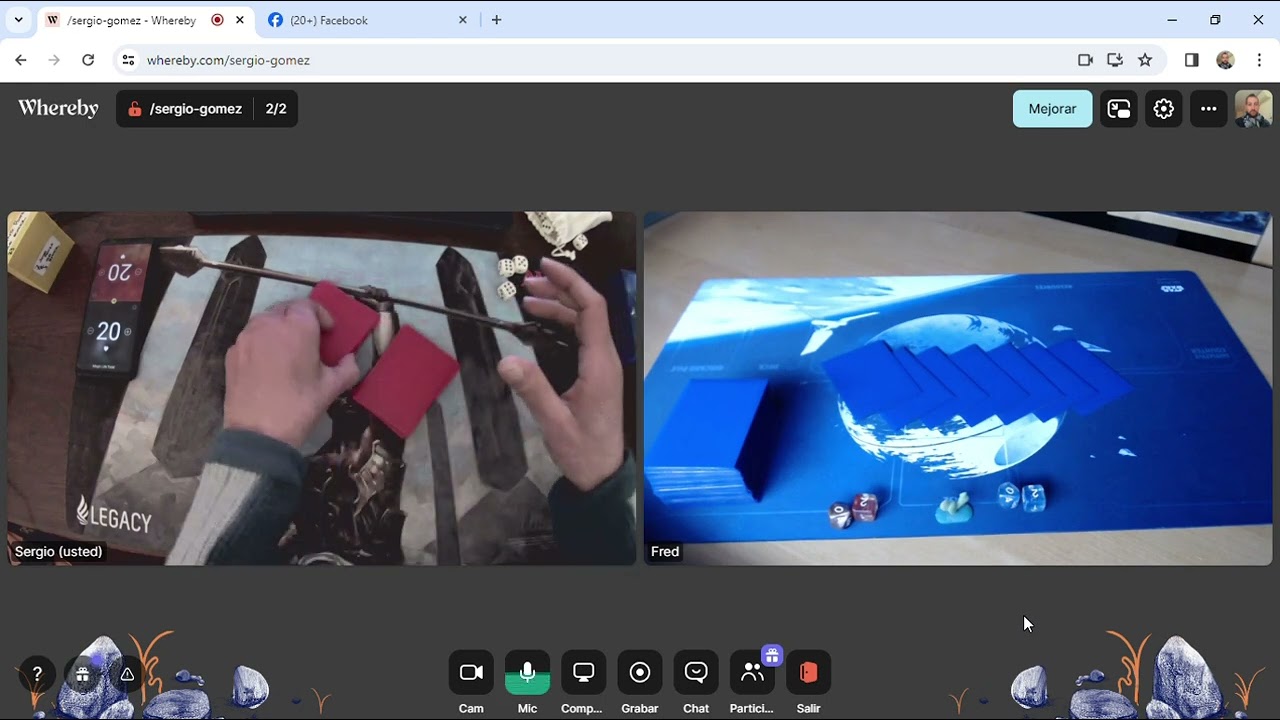
Task: View site information icon in address bar
Action: [128, 60]
